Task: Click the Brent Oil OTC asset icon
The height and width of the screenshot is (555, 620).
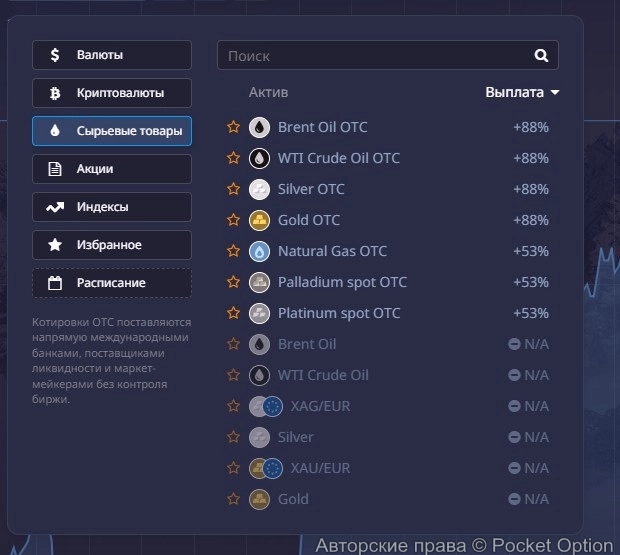Action: click(x=259, y=127)
